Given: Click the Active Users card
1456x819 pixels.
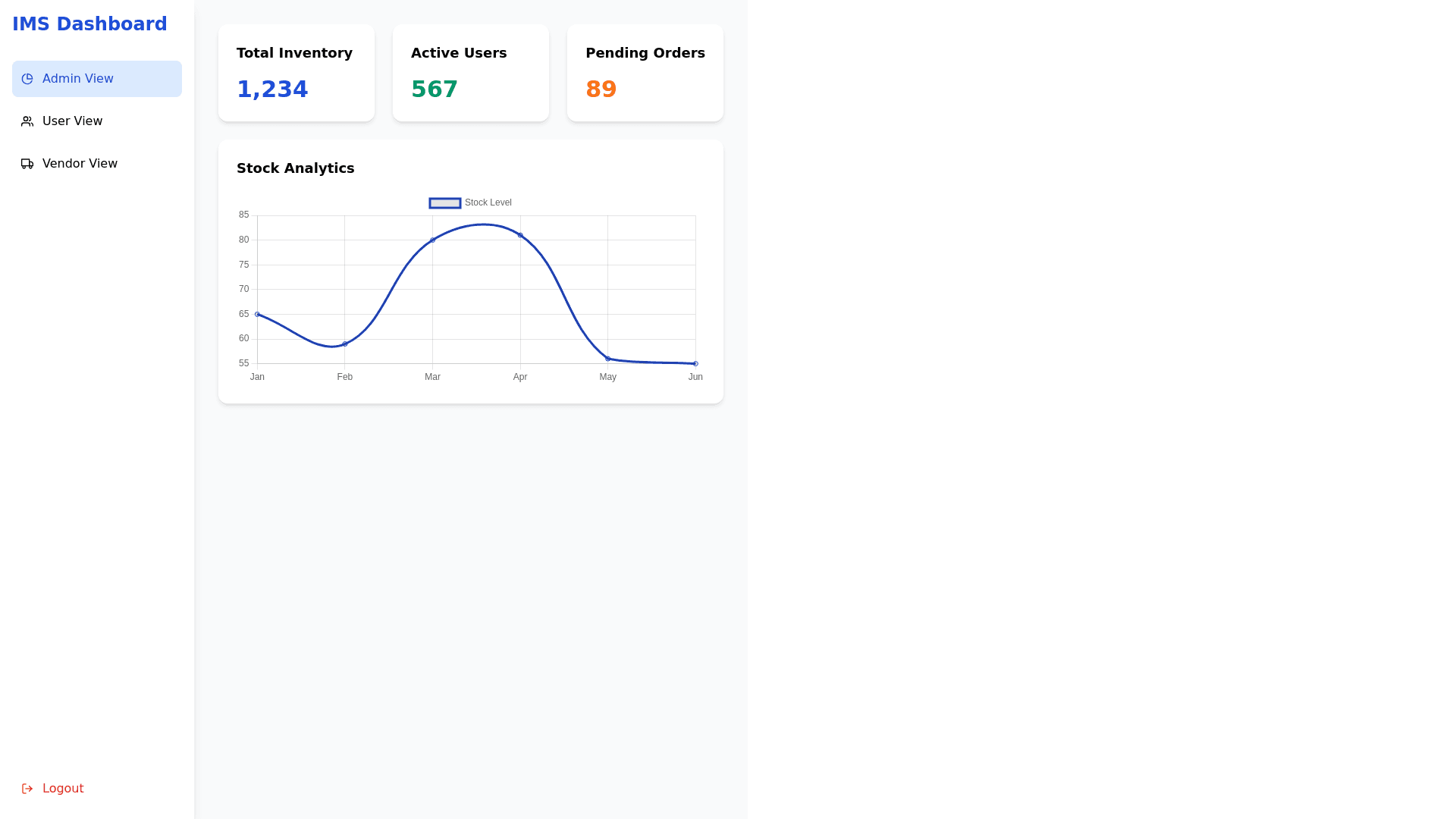Looking at the screenshot, I should tap(471, 73).
